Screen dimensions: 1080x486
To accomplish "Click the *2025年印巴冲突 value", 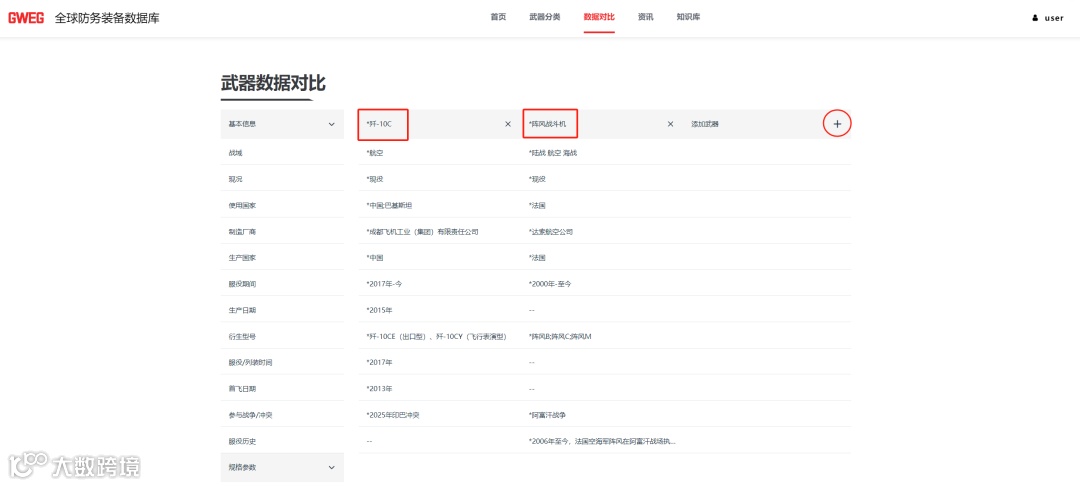I will tap(393, 414).
